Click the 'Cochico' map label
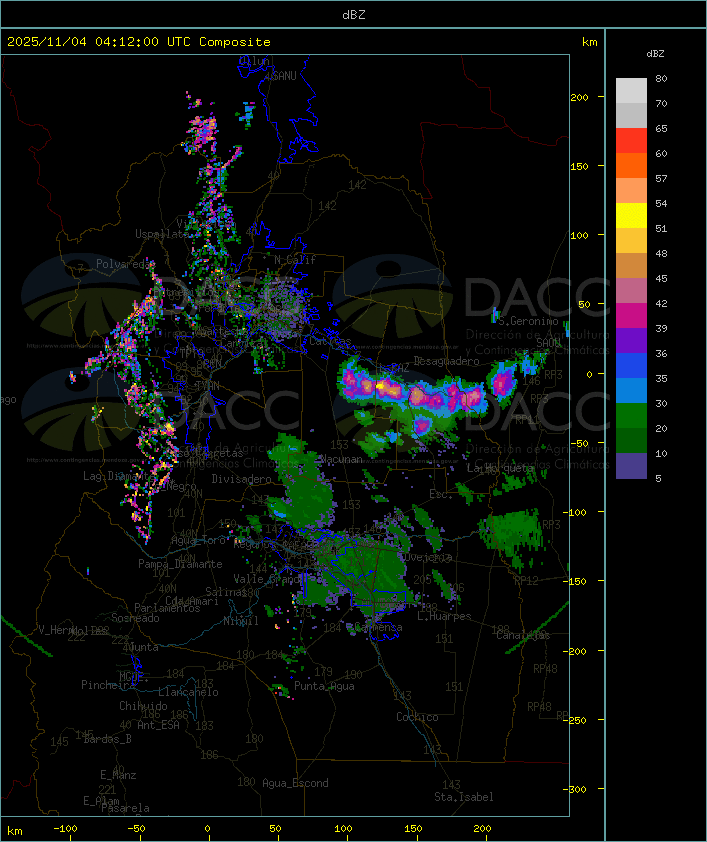Image resolution: width=707 pixels, height=842 pixels. (417, 717)
